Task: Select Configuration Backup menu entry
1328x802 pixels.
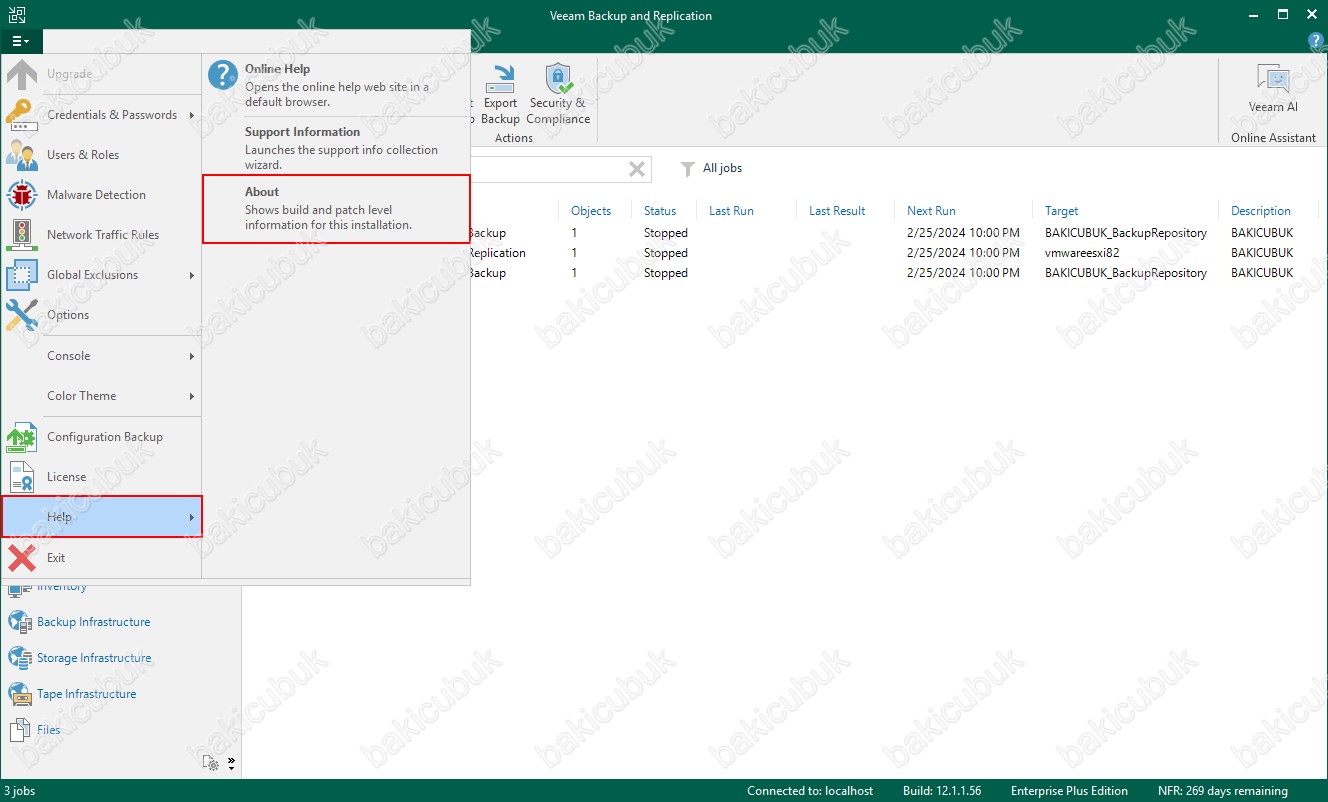Action: [102, 437]
